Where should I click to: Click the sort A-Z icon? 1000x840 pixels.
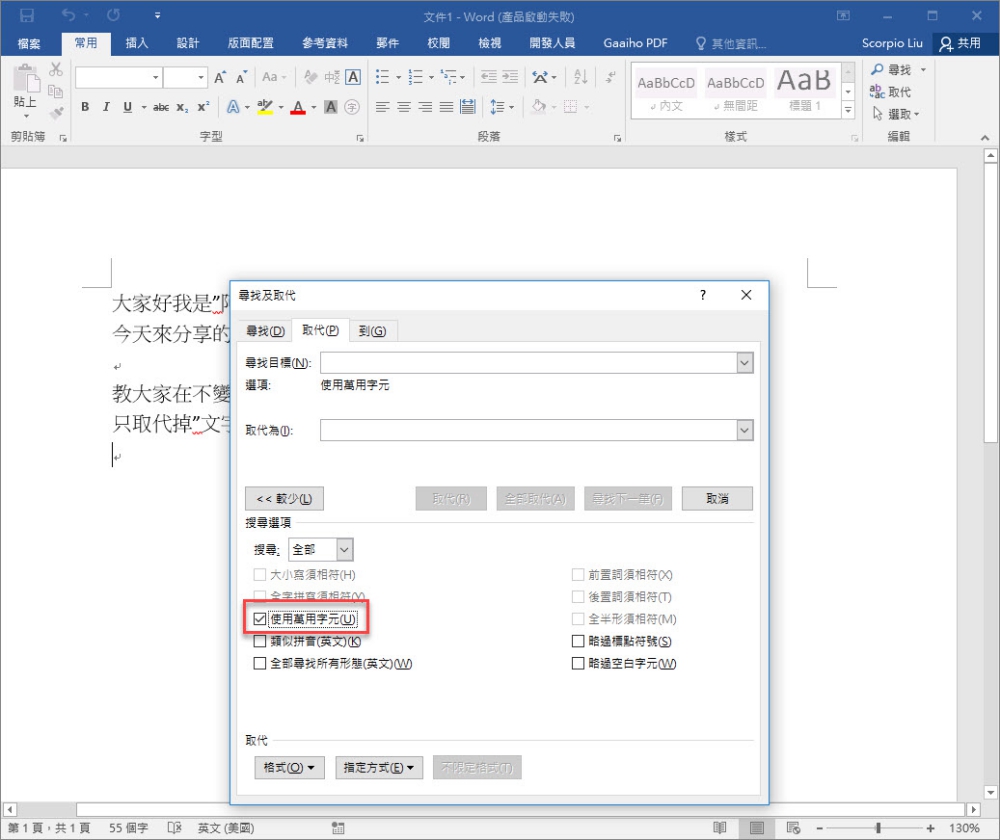click(x=580, y=78)
